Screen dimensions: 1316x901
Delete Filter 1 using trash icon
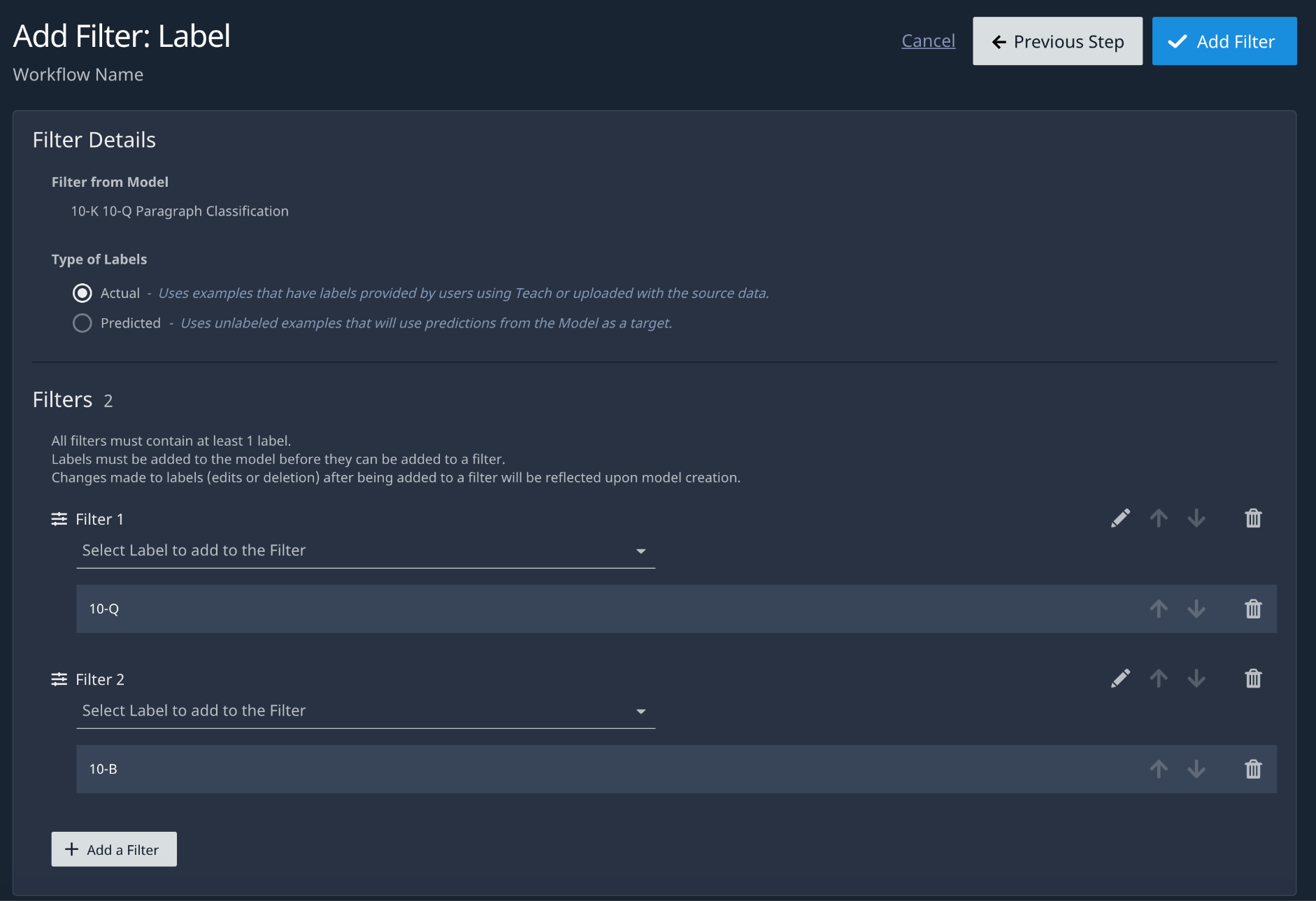pyautogui.click(x=1253, y=518)
